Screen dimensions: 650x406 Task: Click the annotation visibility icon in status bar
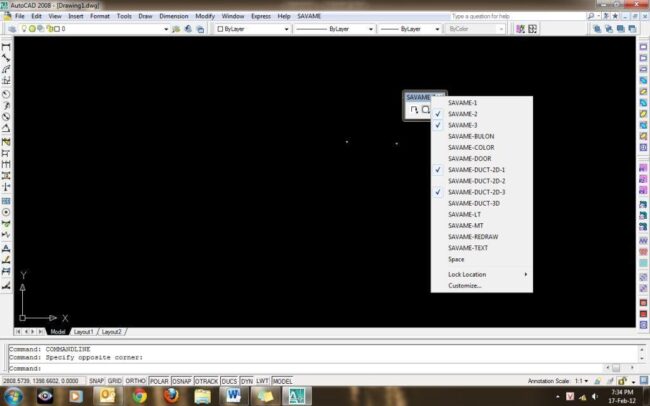point(597,381)
